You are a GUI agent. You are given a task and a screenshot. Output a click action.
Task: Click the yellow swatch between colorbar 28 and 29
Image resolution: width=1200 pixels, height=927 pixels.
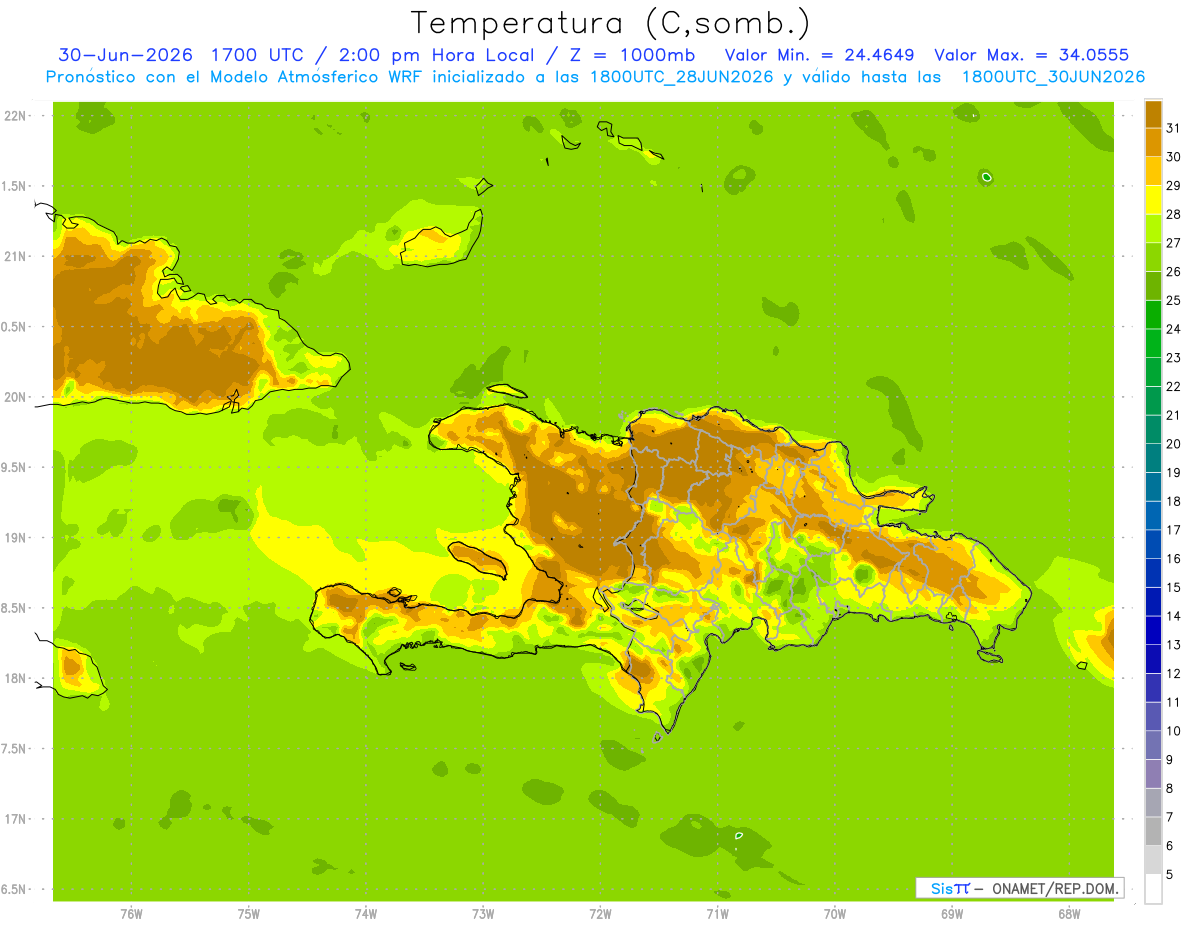pyautogui.click(x=1154, y=200)
